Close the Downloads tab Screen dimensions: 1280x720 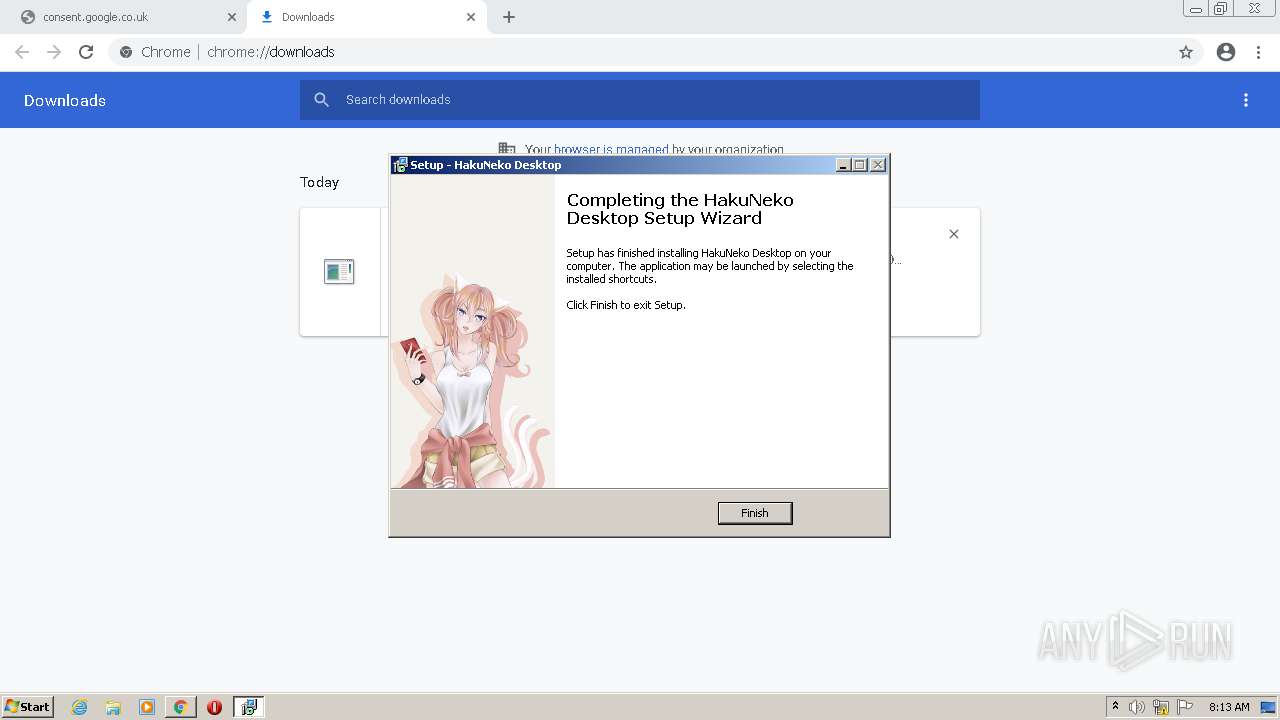coord(471,17)
